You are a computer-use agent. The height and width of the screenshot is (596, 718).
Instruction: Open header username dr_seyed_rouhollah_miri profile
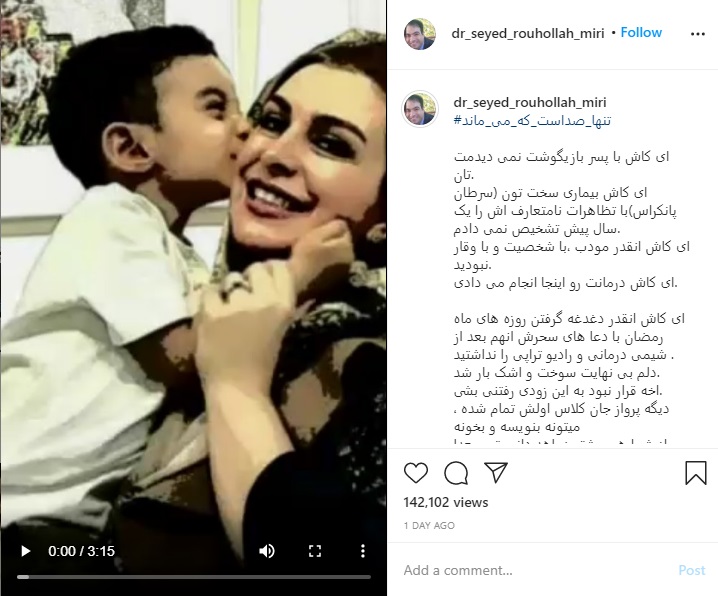[x=528, y=33]
